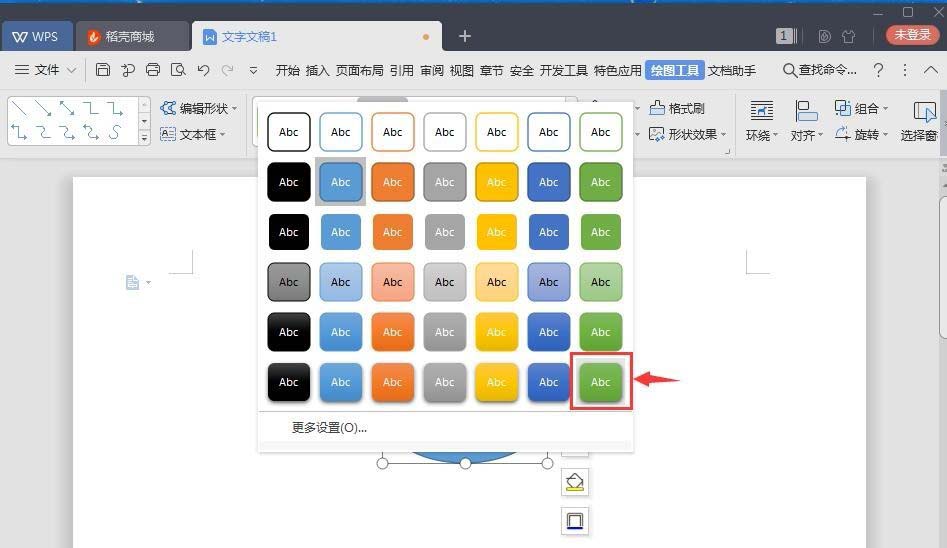The width and height of the screenshot is (947, 548).
Task: Open the 环绕 dropdown arrow
Action: coord(775,135)
